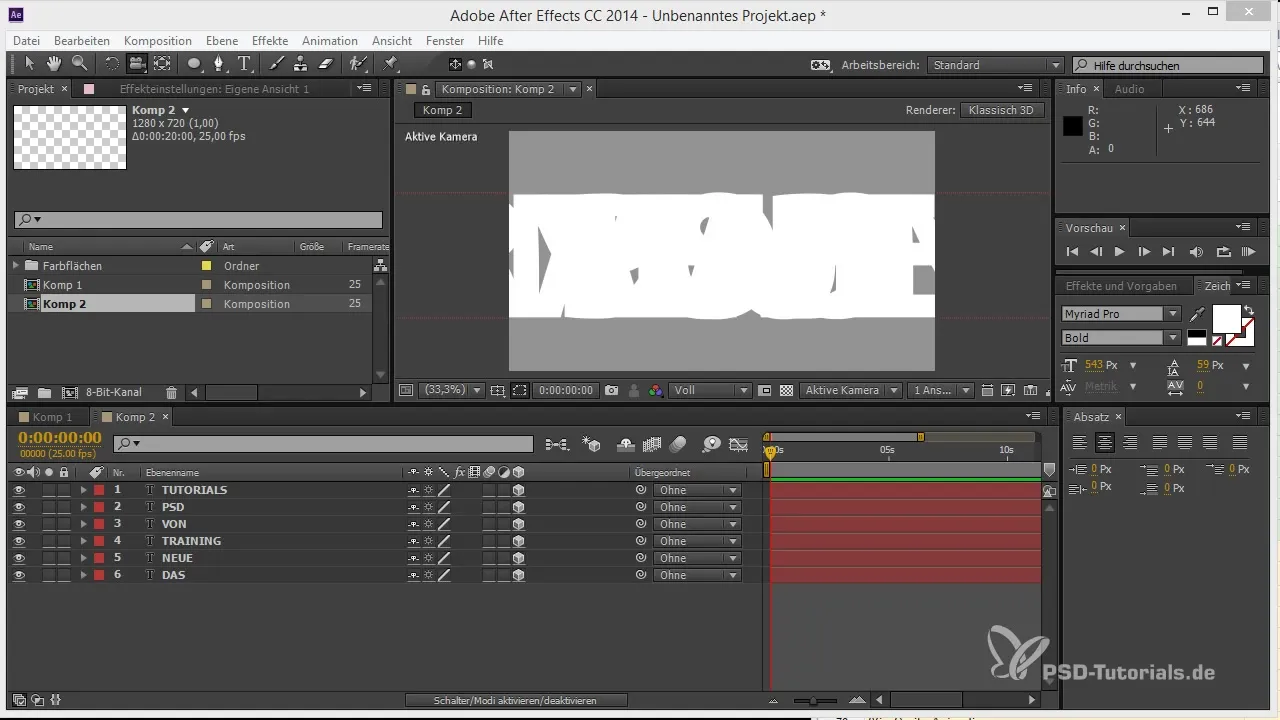The width and height of the screenshot is (1280, 720).
Task: Expand the TRAINING layer properties
Action: coord(84,541)
